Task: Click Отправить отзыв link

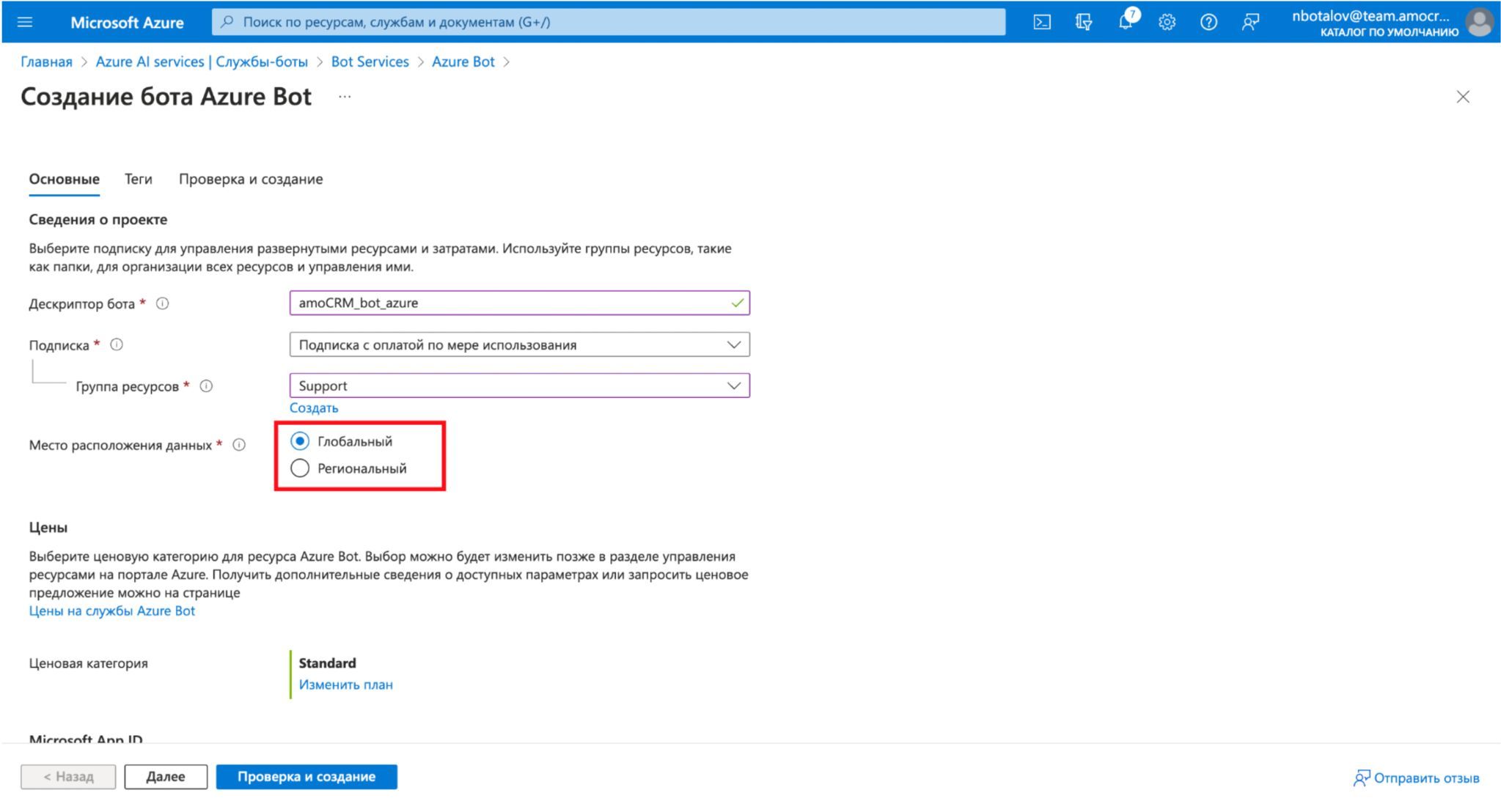Action: 1417,778
